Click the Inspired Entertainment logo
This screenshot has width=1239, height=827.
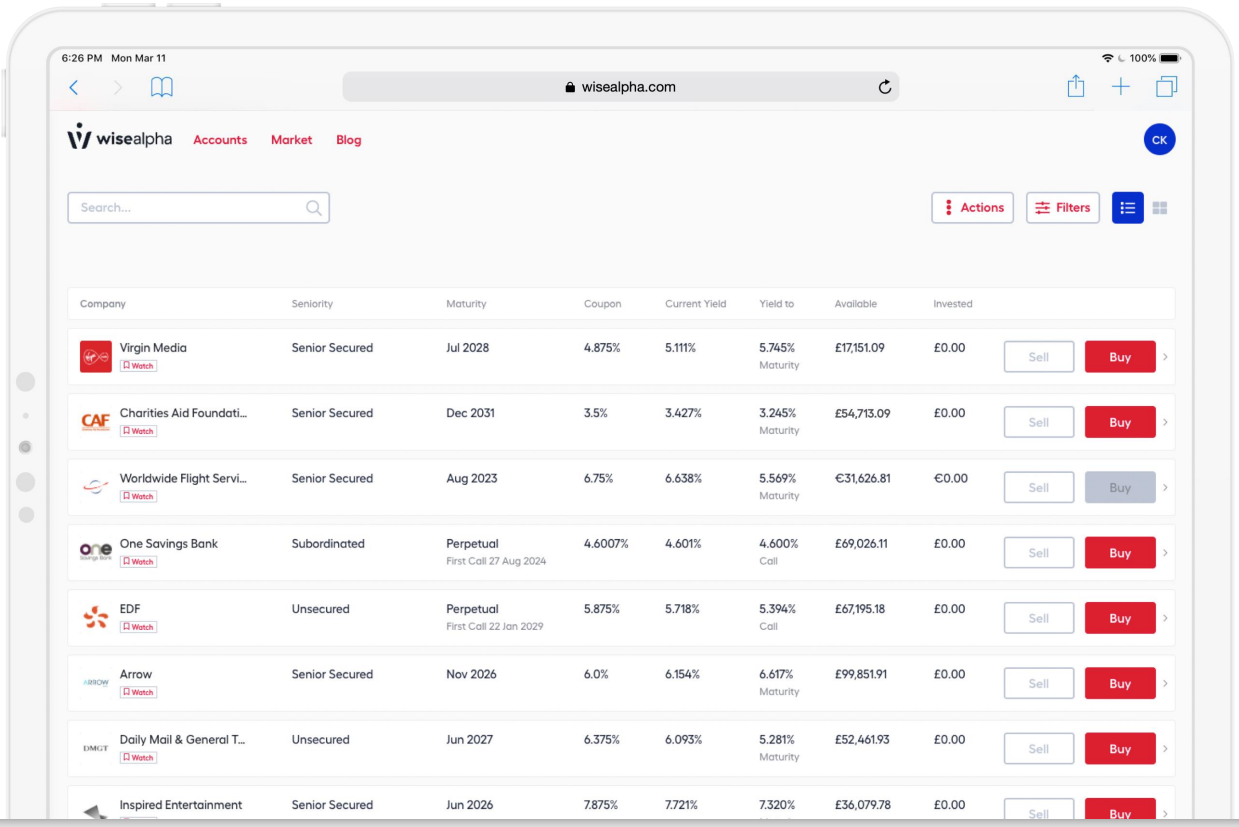pyautogui.click(x=96, y=812)
